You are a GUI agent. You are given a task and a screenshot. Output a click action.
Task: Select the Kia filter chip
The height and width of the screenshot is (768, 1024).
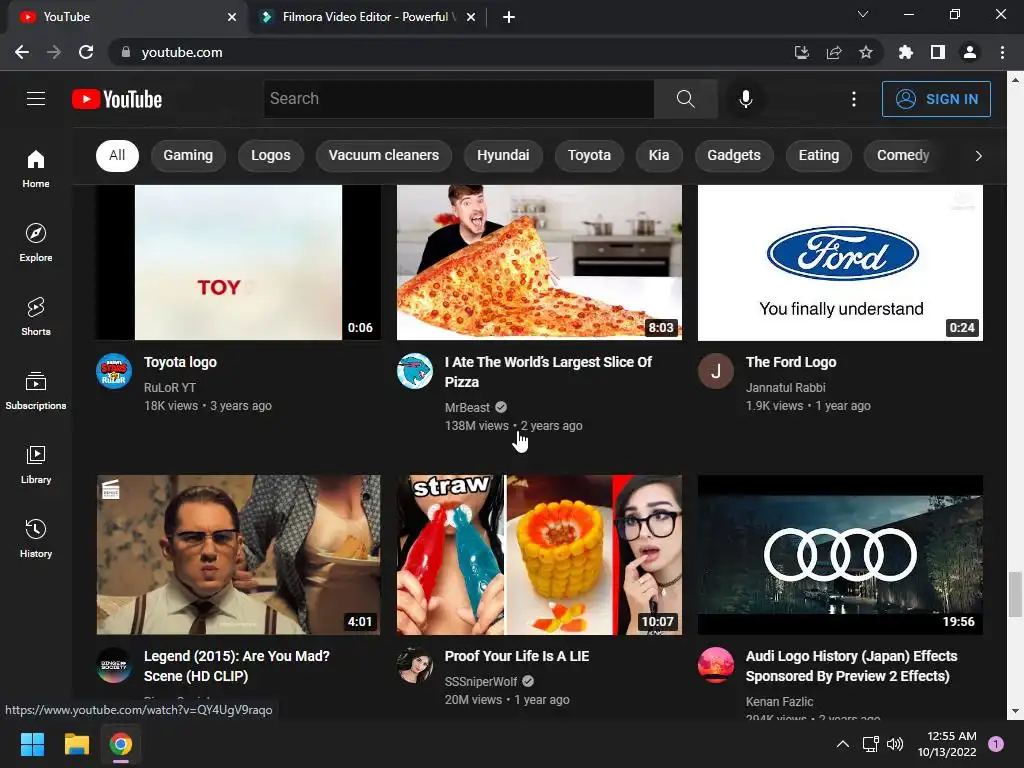click(659, 155)
